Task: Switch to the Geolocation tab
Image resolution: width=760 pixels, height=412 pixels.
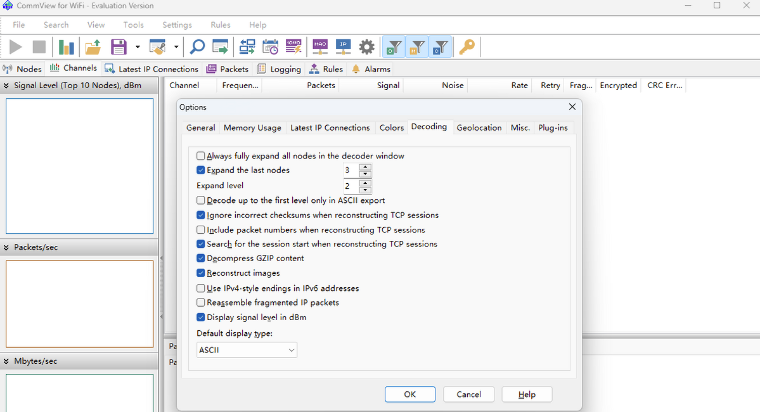Action: coord(478,128)
